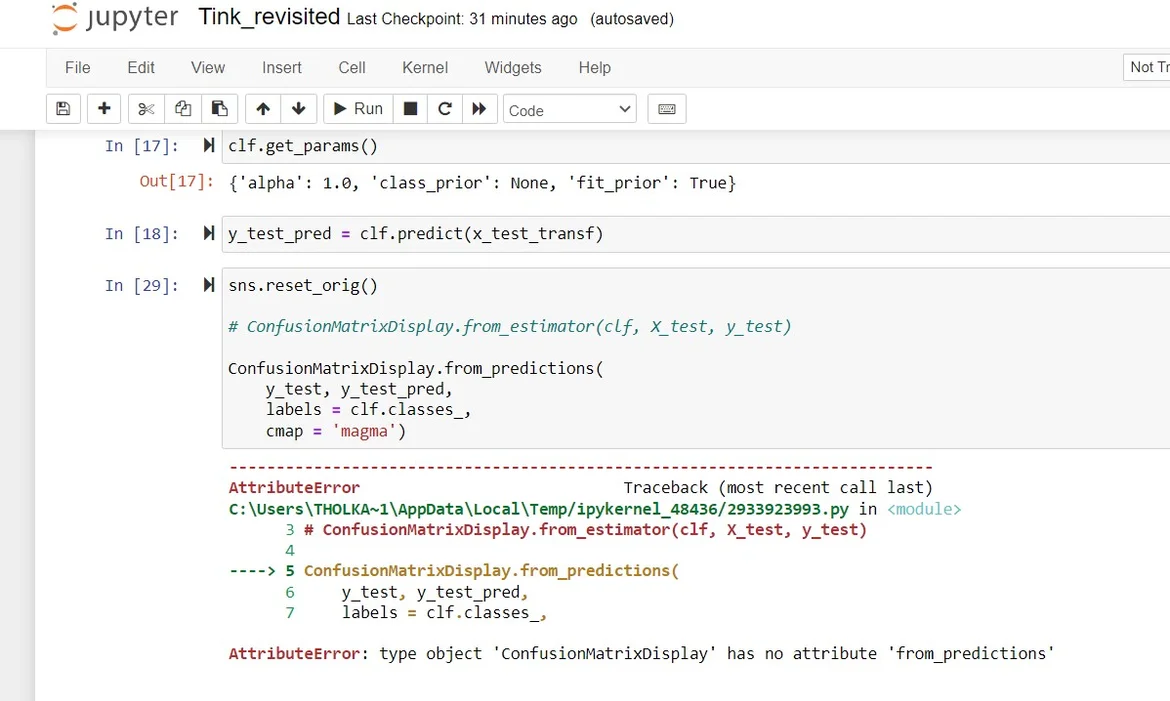Move selected cell up arrow

point(263,109)
